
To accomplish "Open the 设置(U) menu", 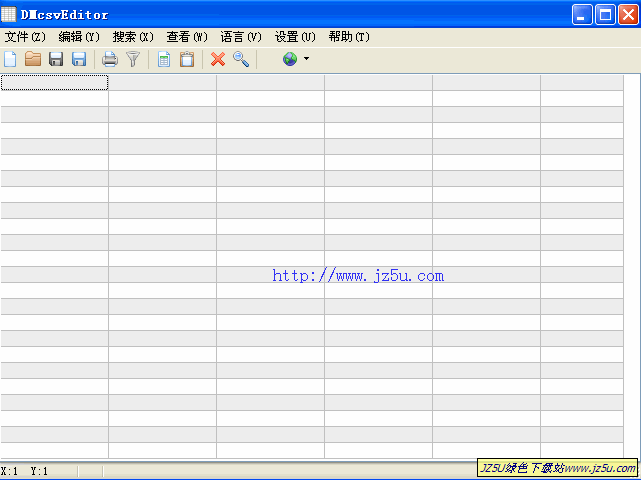I will click(295, 37).
